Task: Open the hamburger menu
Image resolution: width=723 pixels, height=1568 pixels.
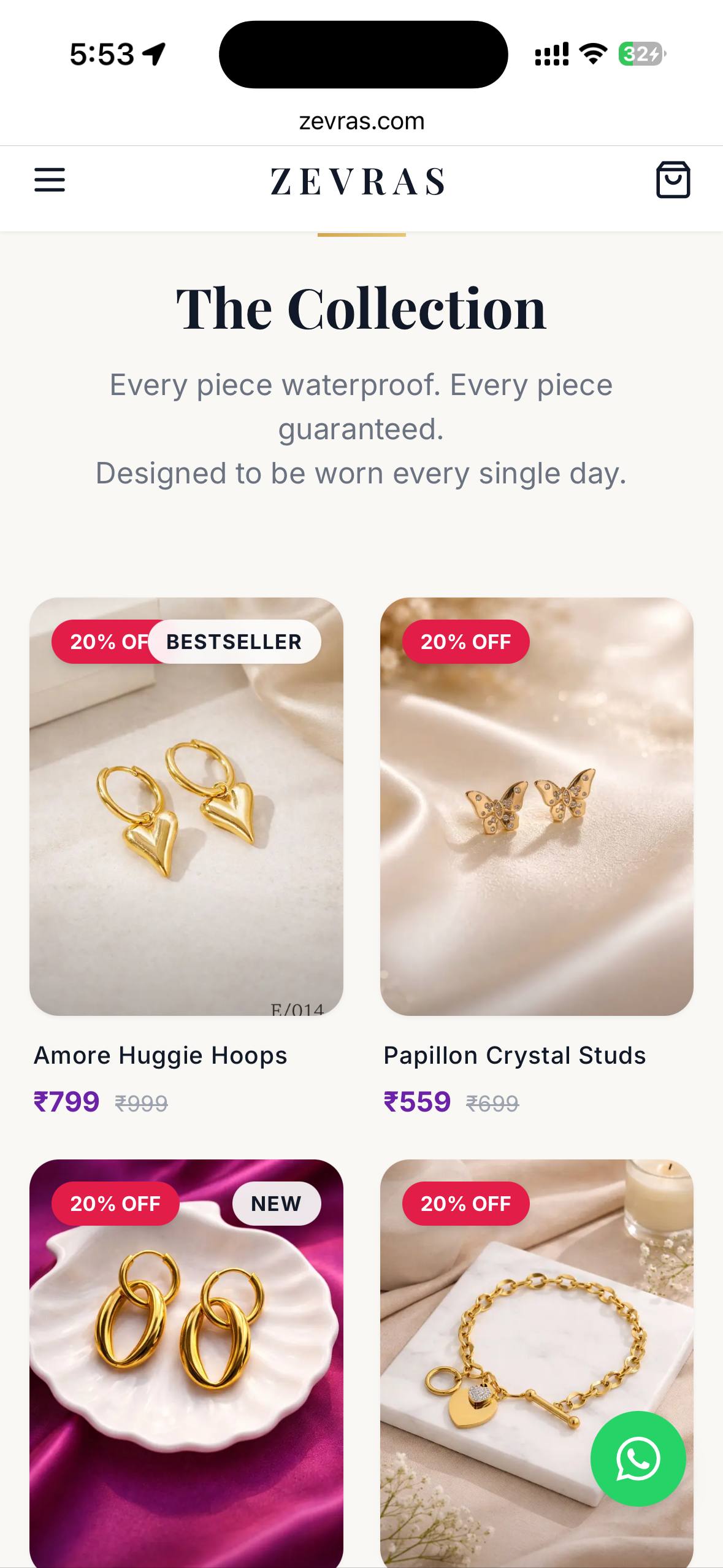Action: tap(50, 180)
